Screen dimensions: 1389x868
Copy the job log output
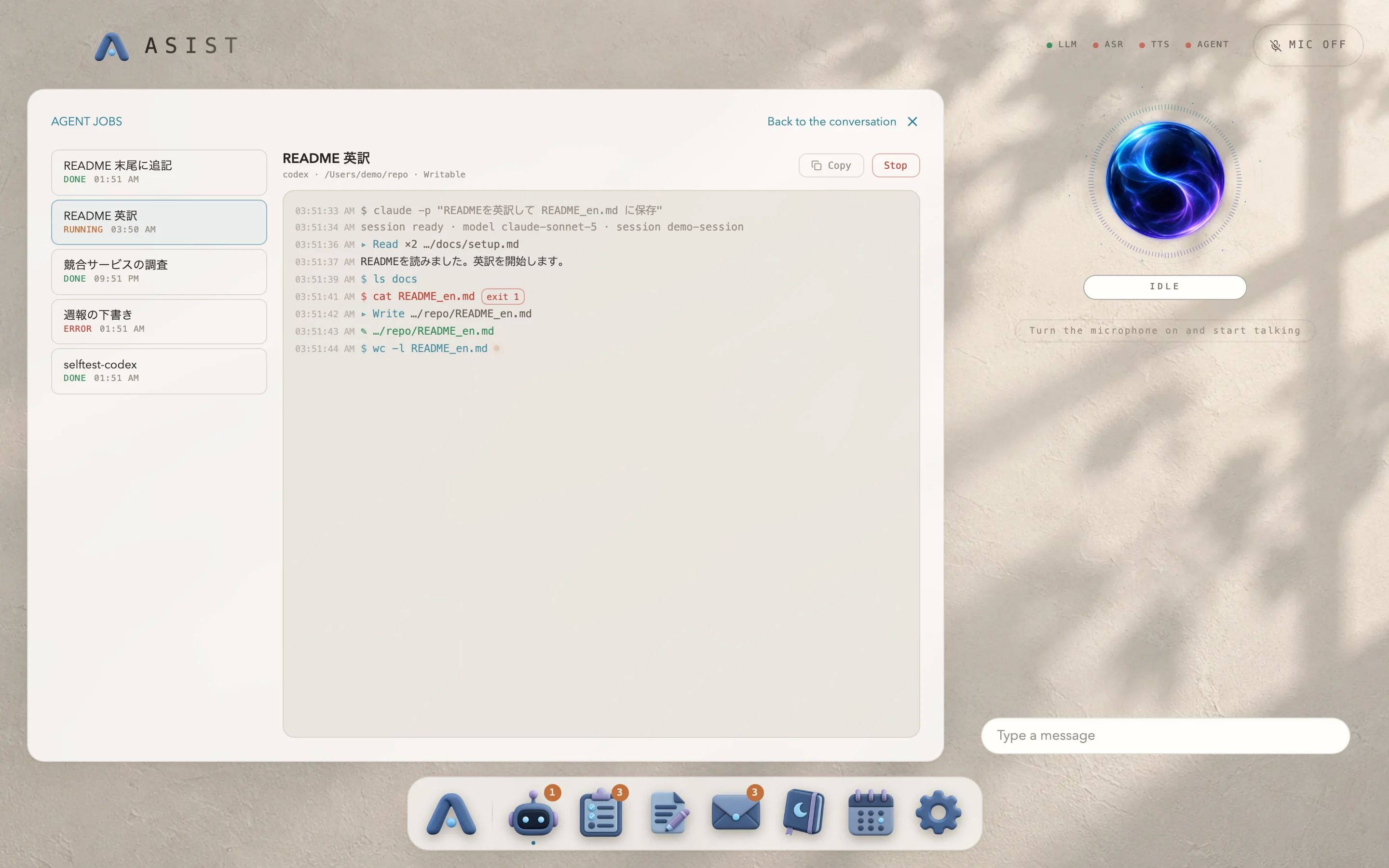click(831, 165)
